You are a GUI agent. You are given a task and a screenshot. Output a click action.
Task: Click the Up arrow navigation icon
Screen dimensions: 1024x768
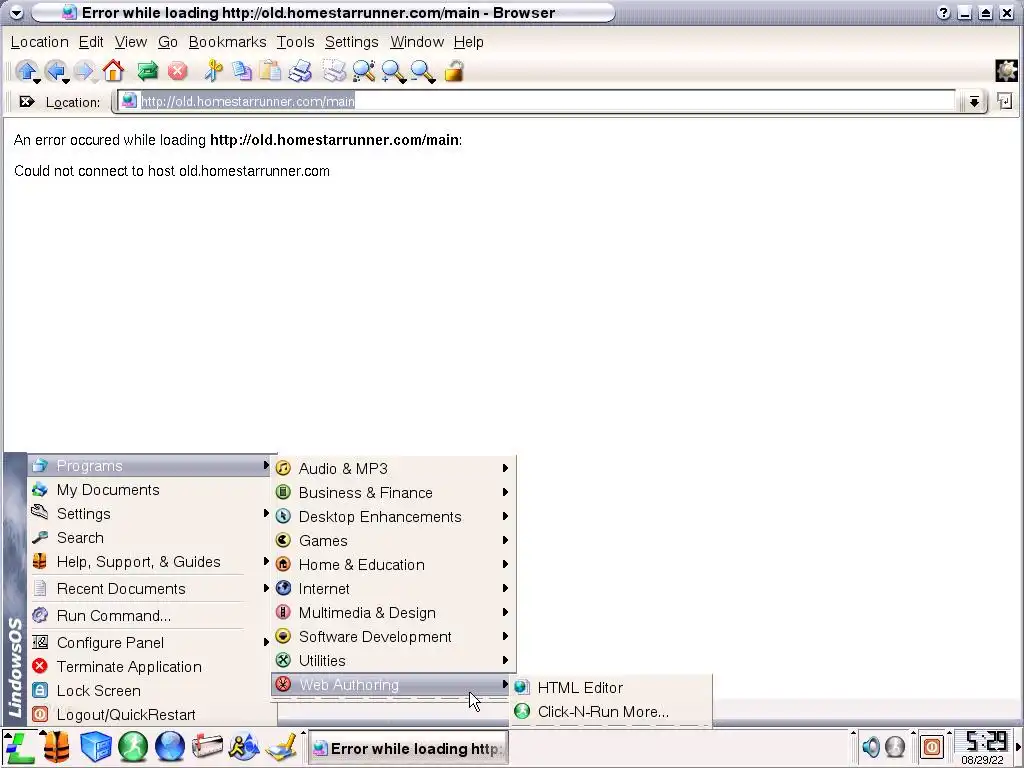click(26, 71)
